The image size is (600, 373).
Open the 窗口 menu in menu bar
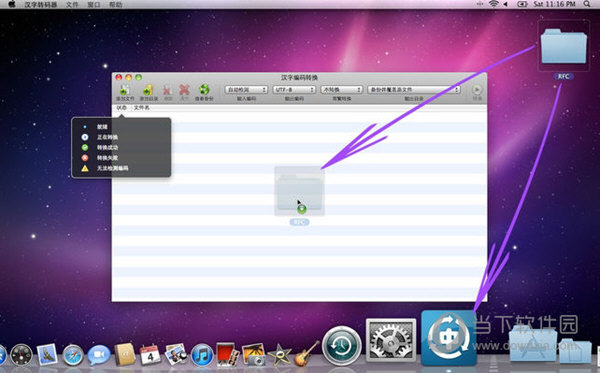tap(93, 5)
